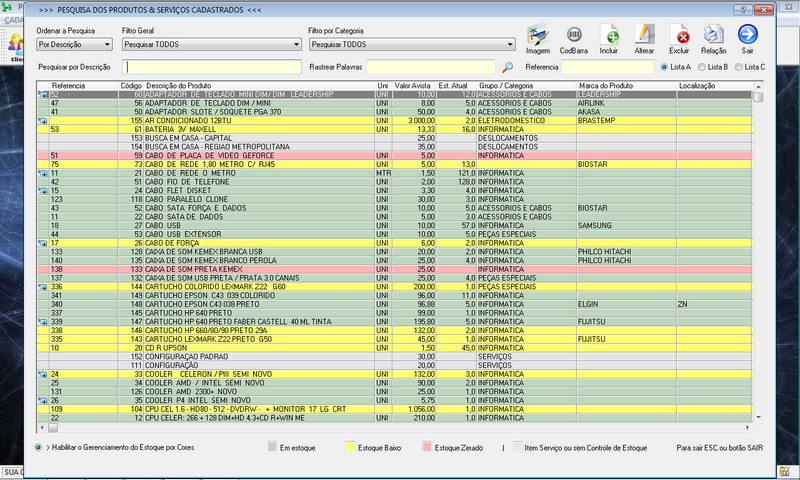
Task: Select the Lista A radio button
Action: tap(664, 67)
